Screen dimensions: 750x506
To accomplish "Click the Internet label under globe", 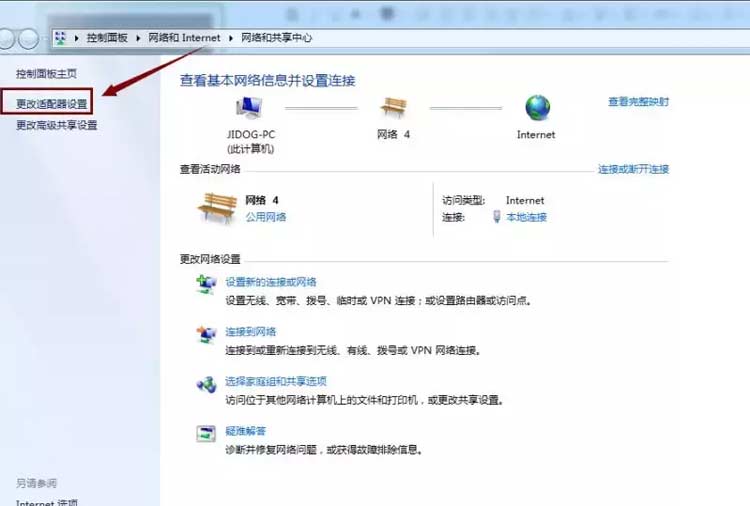I will [x=536, y=135].
